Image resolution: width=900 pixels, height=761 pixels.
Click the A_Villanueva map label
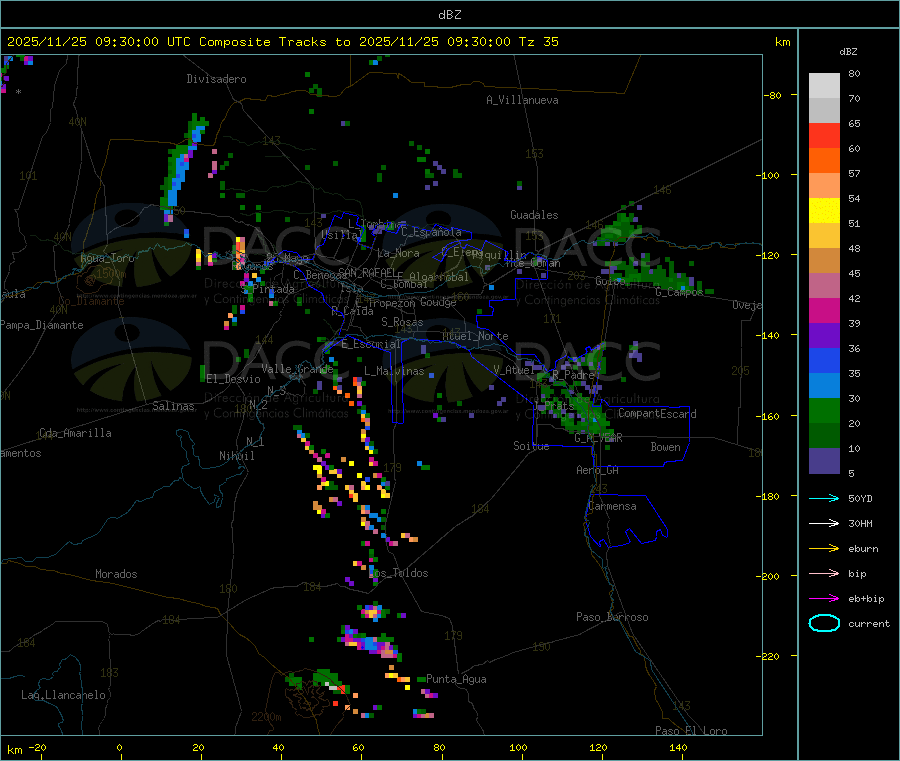tap(522, 100)
